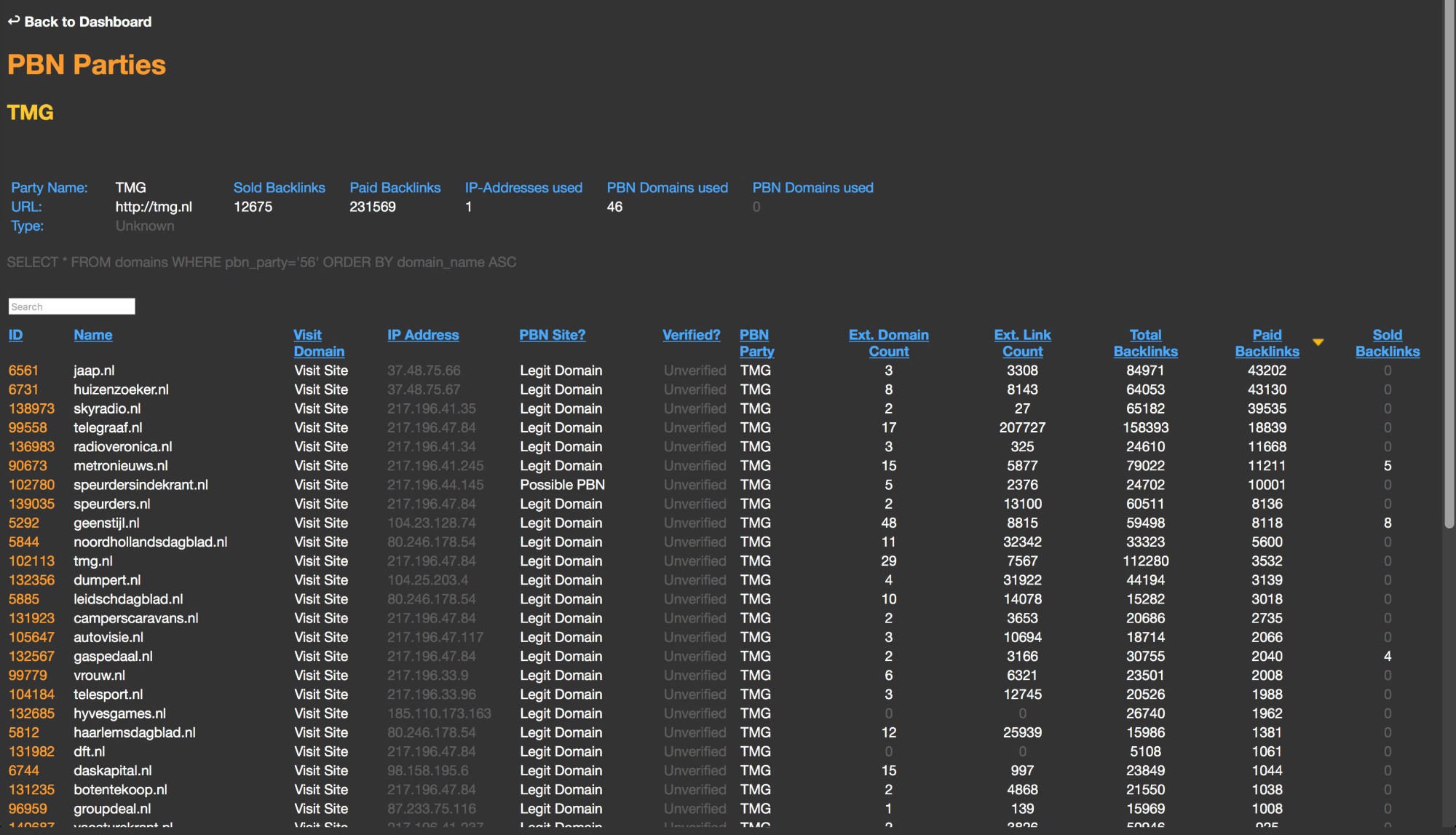Click Visit Site for vrouw.nl
This screenshot has width=1456, height=835.
[x=321, y=676]
